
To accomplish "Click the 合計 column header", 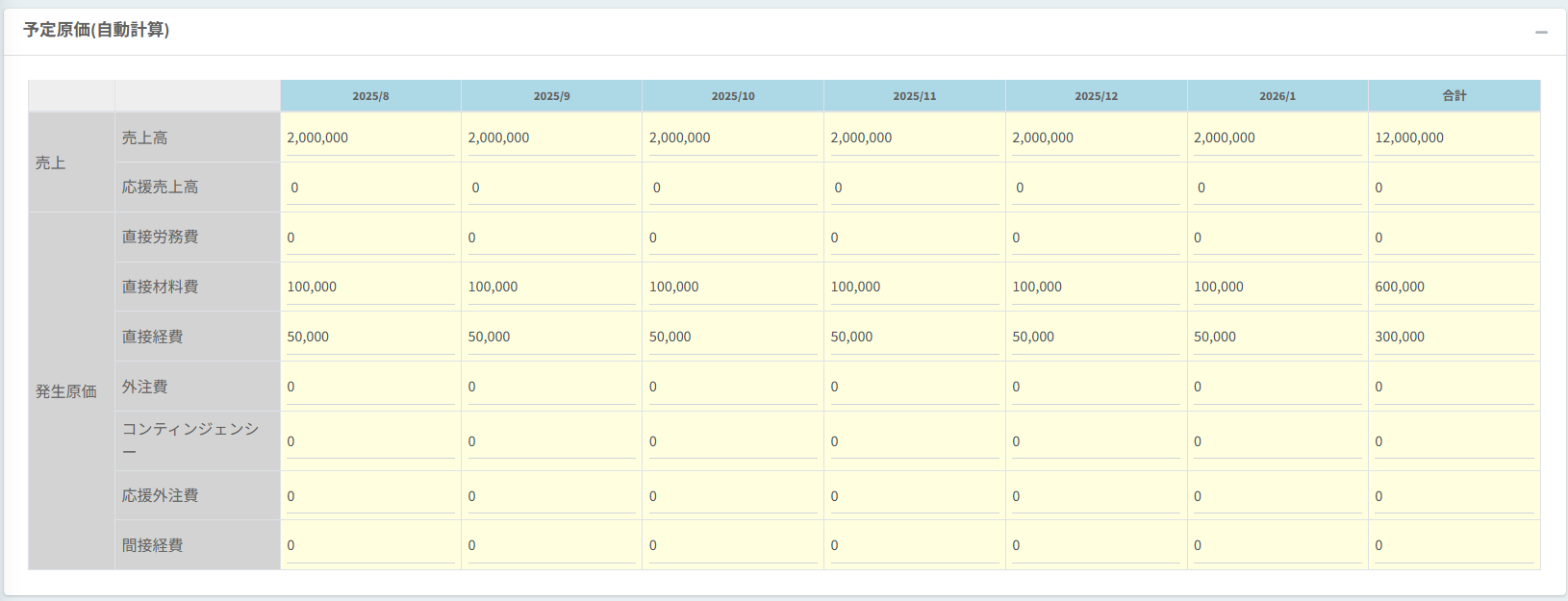I will 1454,96.
